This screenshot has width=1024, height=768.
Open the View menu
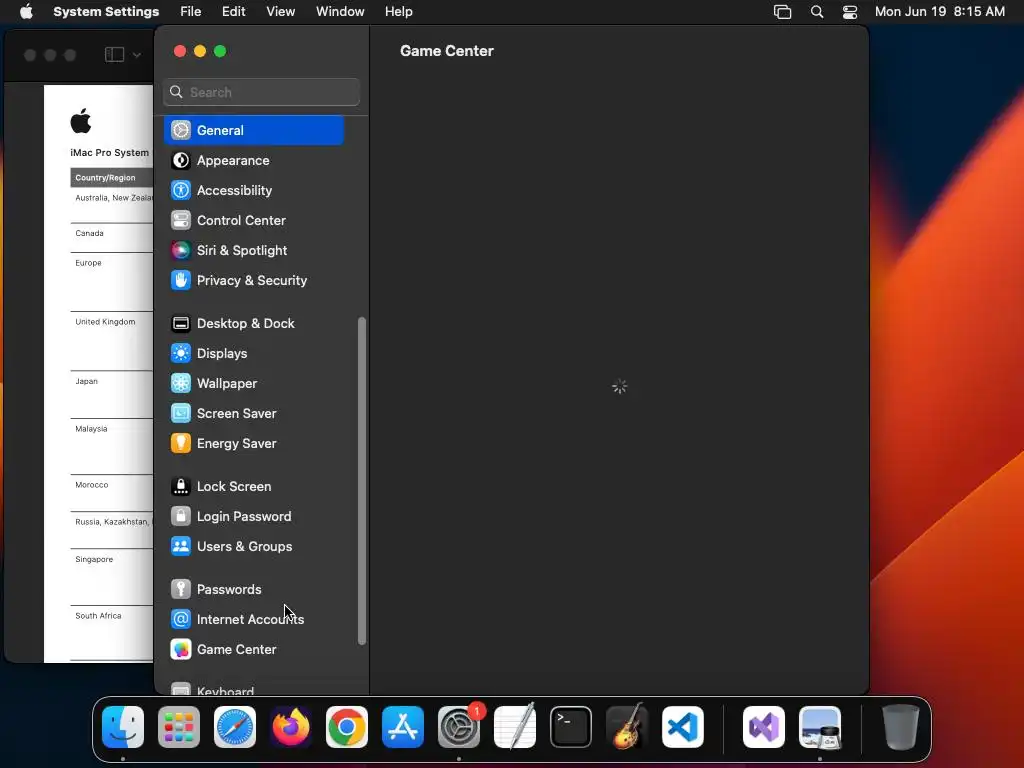[281, 12]
